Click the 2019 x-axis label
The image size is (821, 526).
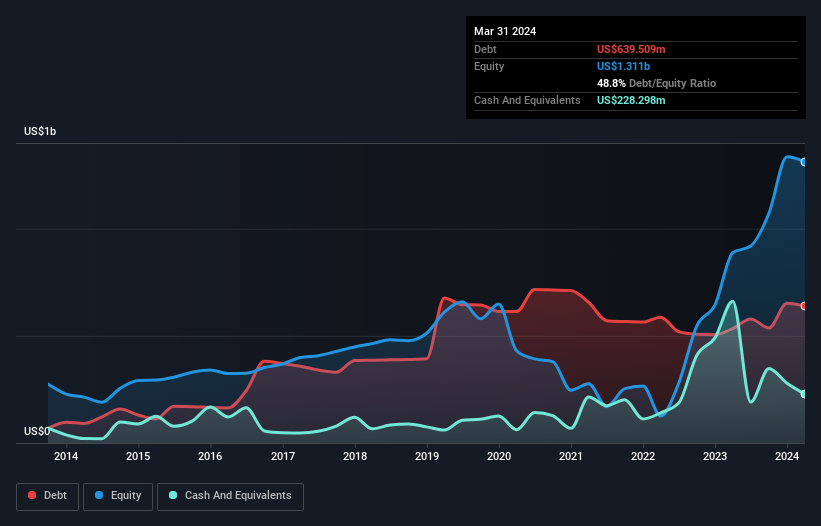click(427, 456)
